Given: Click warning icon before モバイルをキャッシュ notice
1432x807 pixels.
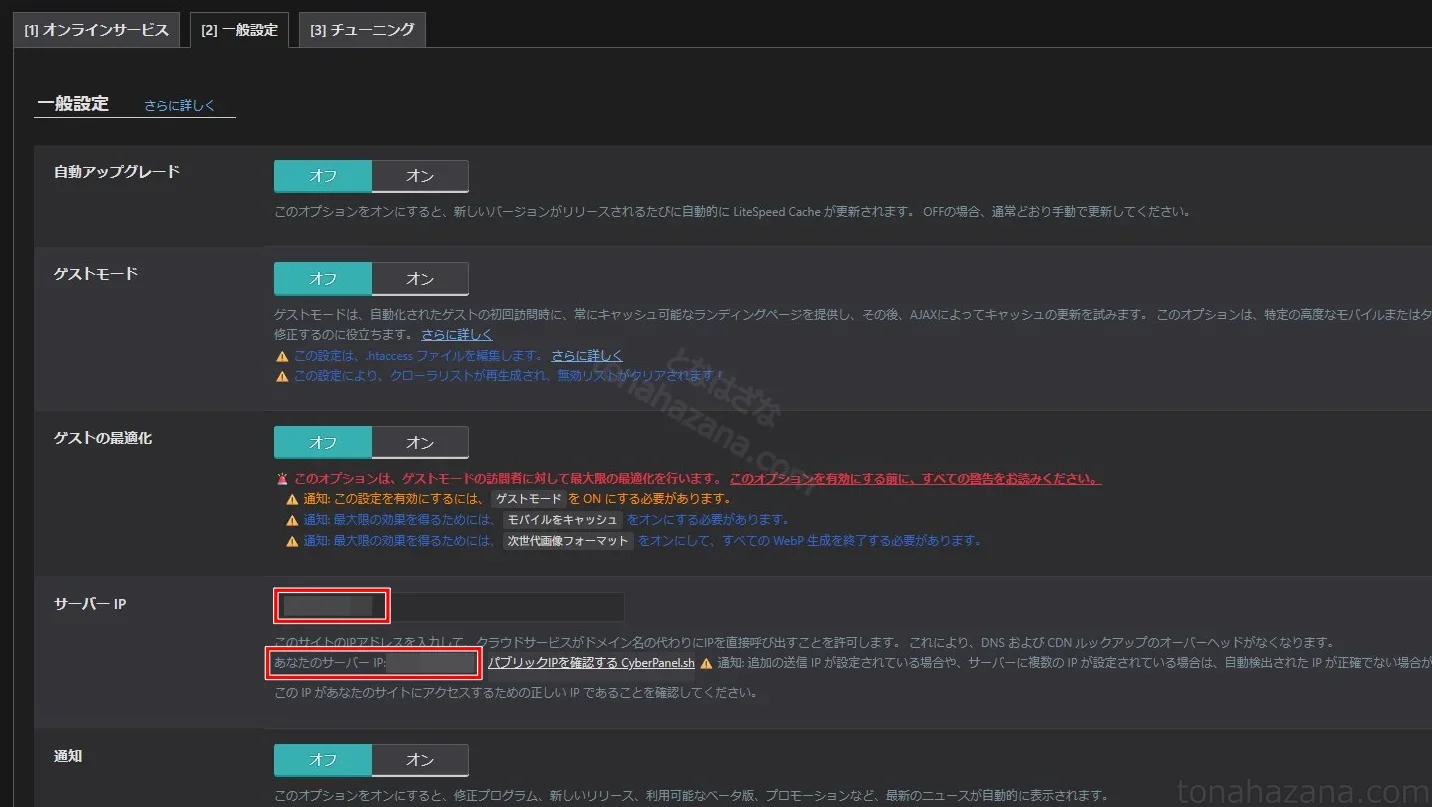Looking at the screenshot, I should coord(292,520).
